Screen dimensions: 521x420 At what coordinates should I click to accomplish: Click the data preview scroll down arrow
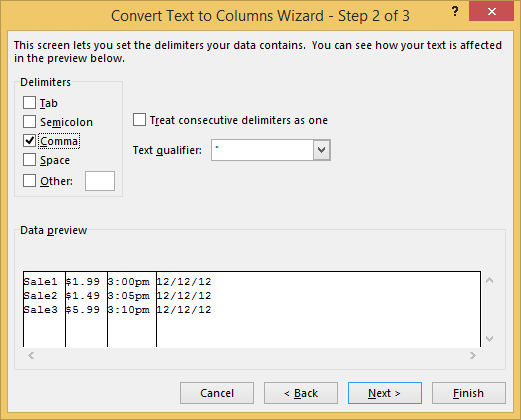(x=489, y=339)
